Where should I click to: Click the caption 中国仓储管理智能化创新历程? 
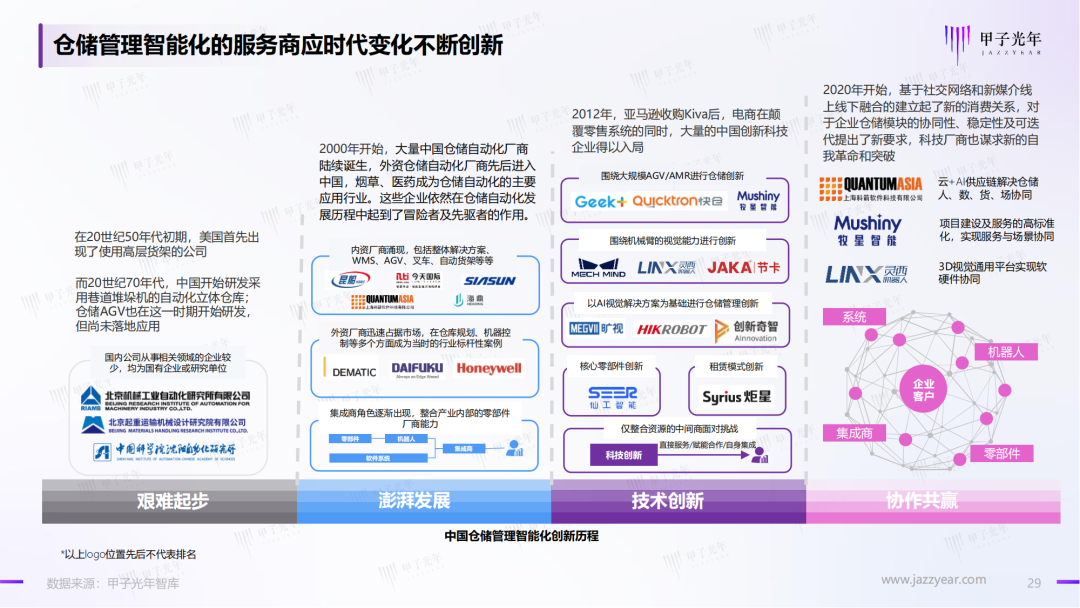tap(521, 536)
